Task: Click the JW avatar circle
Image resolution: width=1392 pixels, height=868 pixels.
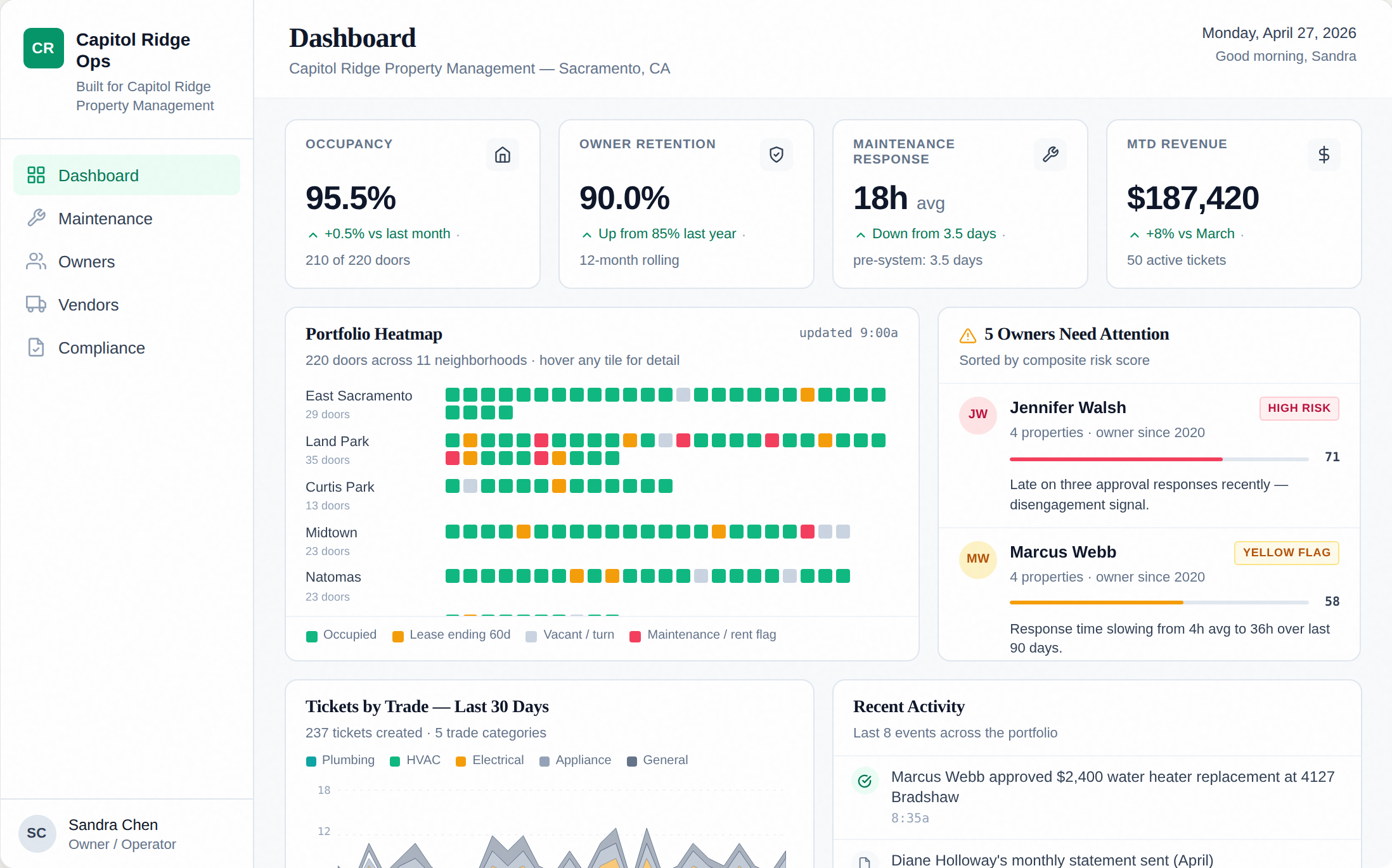Action: (977, 415)
